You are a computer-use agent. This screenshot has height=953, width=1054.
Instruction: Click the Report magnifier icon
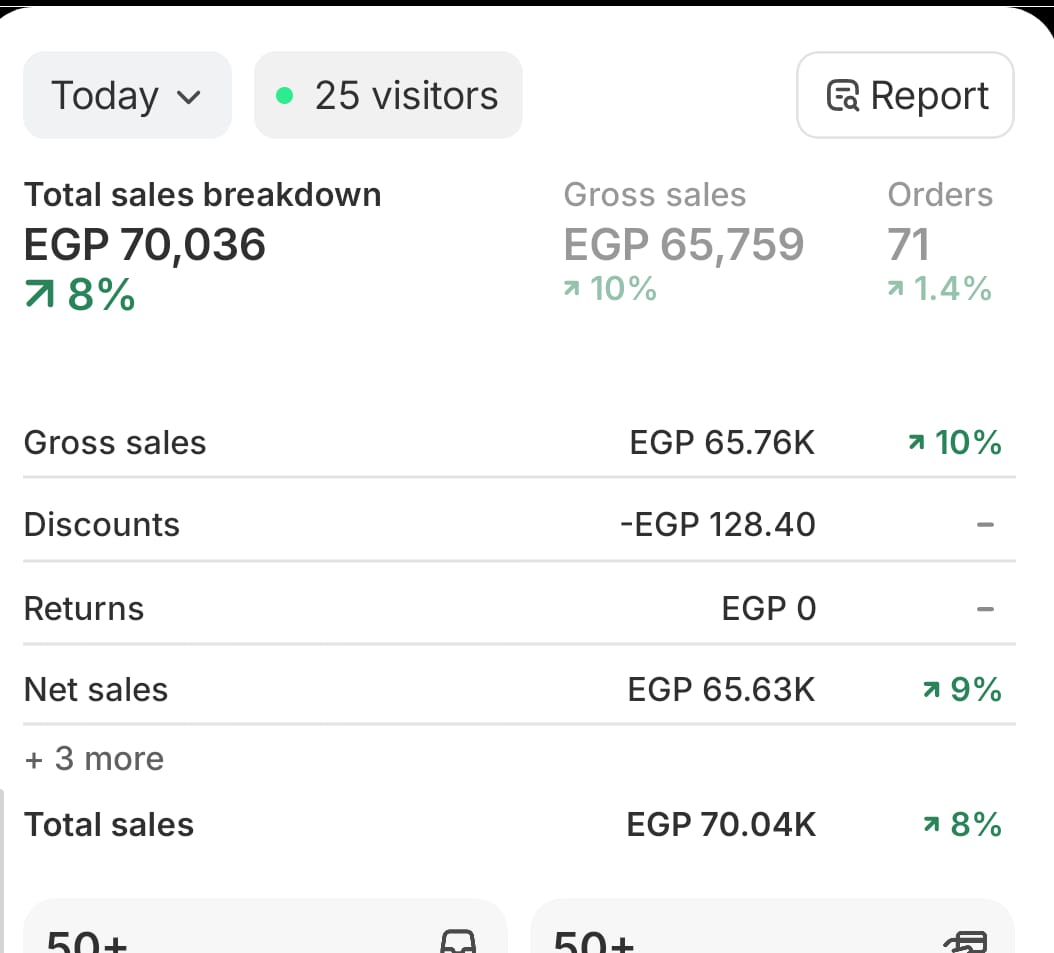point(843,97)
